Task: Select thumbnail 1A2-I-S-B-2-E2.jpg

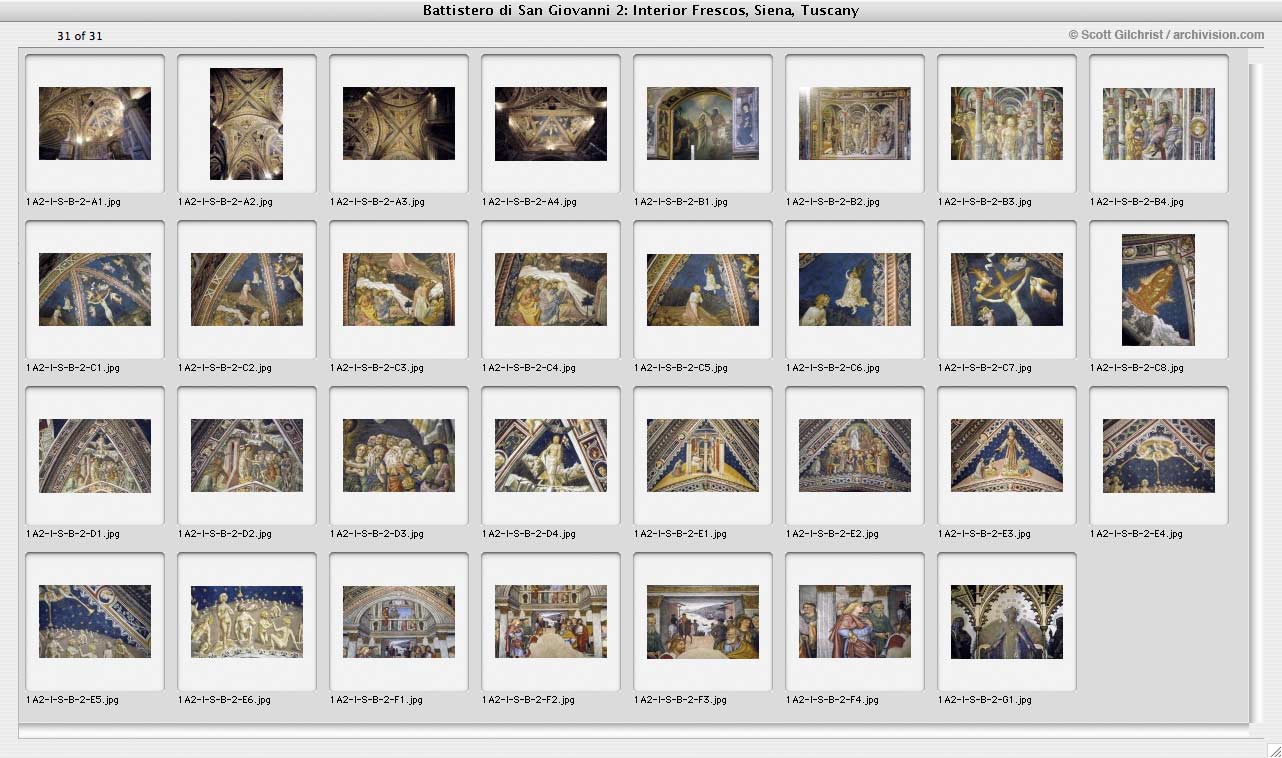Action: coord(855,455)
